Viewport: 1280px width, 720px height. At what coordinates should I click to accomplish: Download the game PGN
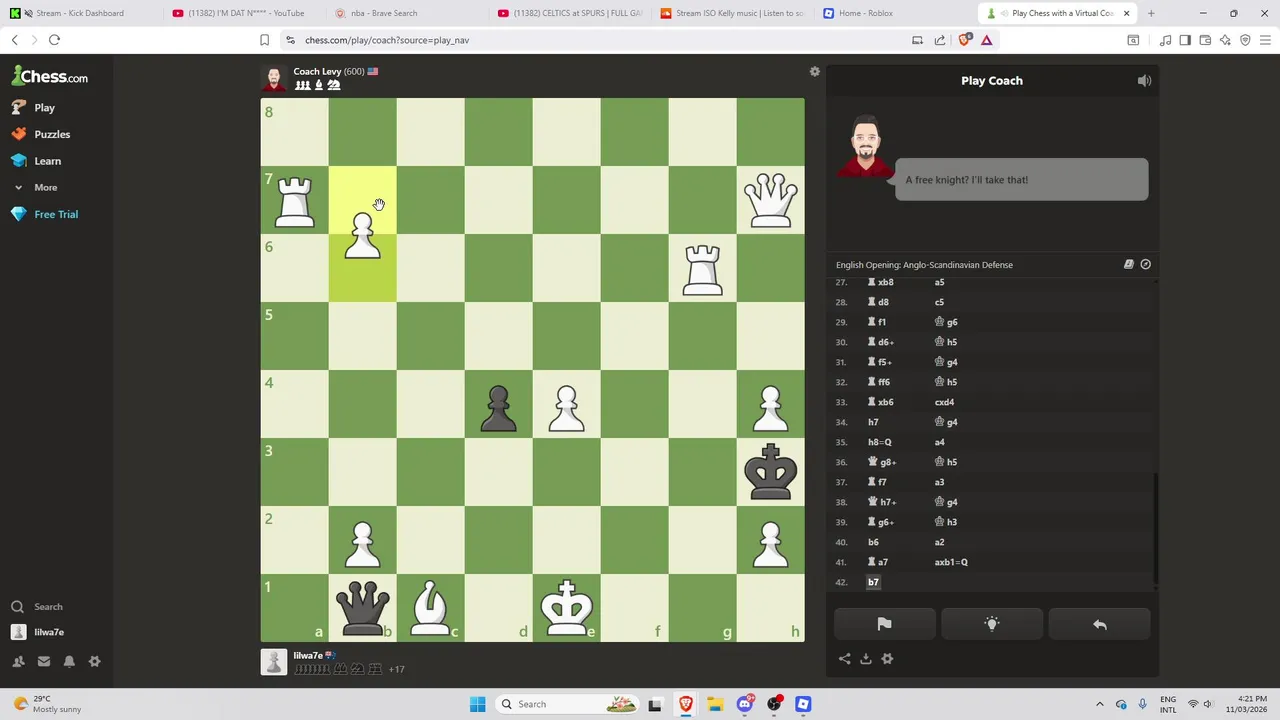coord(866,659)
